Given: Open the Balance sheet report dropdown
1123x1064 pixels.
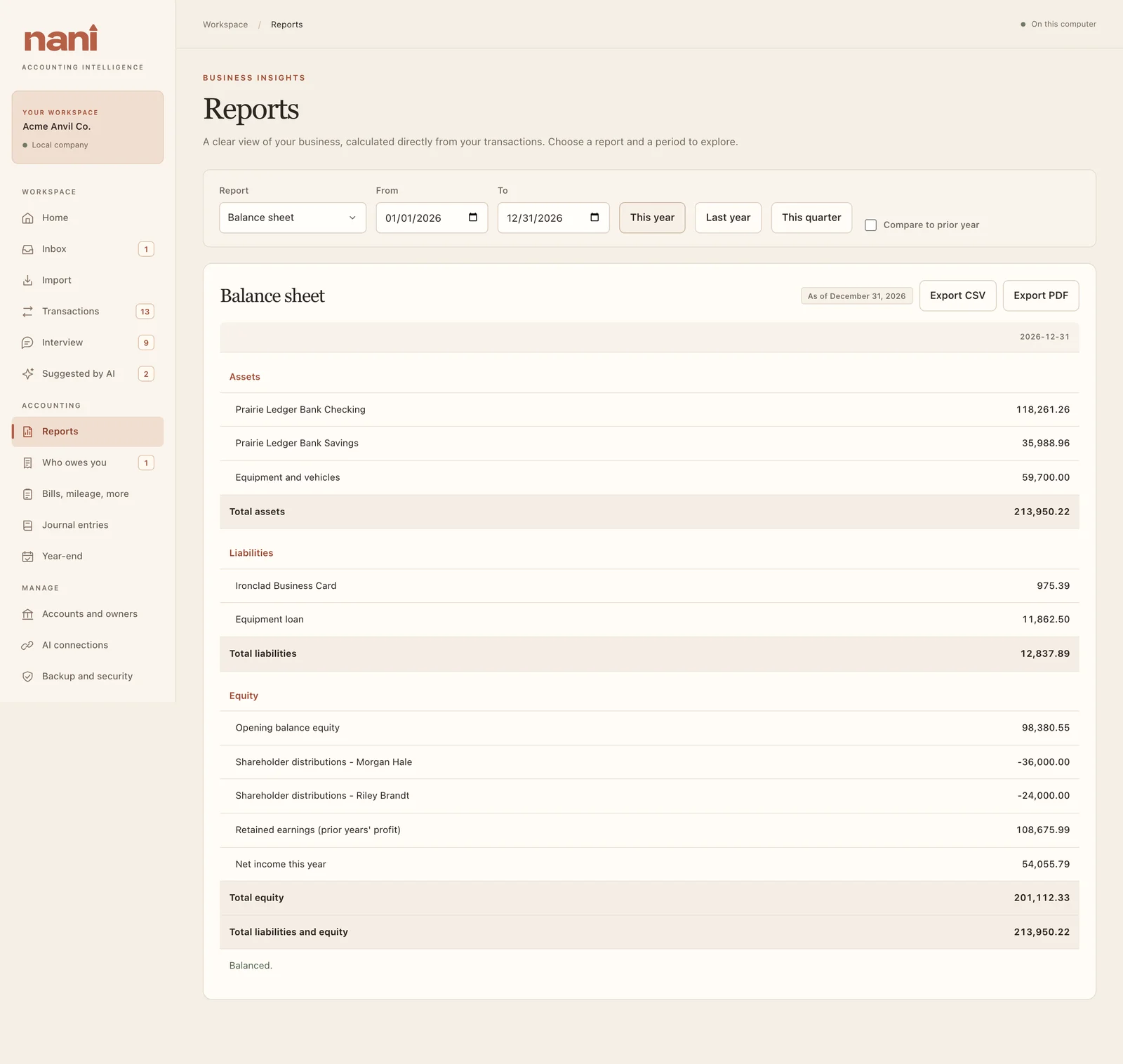Looking at the screenshot, I should pyautogui.click(x=293, y=218).
